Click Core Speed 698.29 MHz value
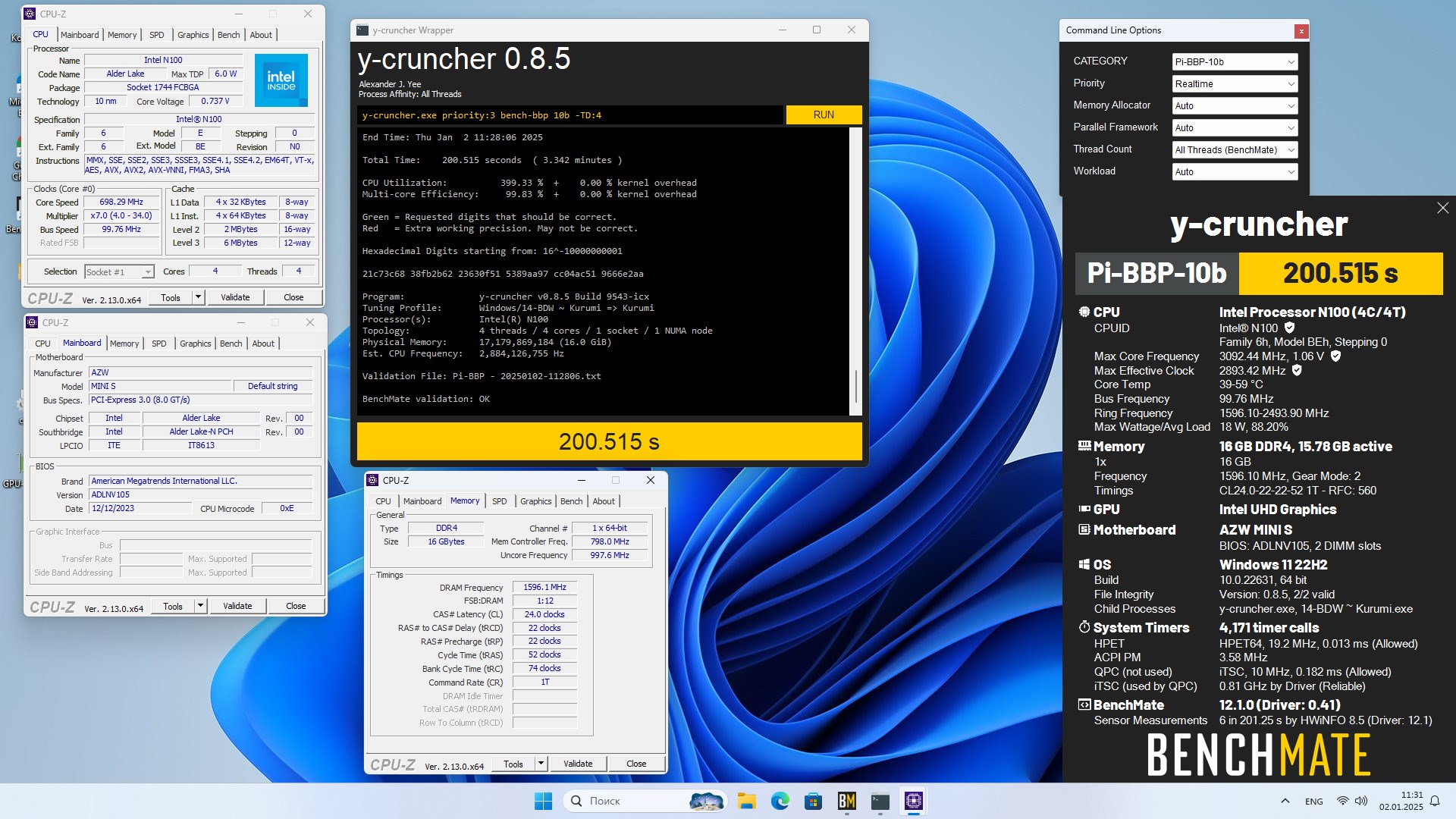 coord(121,202)
